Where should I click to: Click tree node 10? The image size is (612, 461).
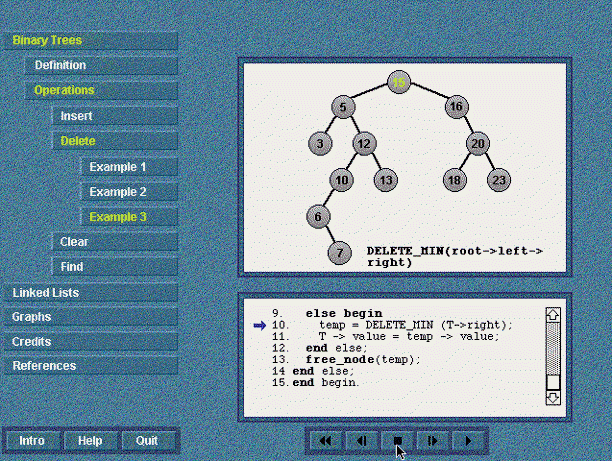[x=342, y=180]
